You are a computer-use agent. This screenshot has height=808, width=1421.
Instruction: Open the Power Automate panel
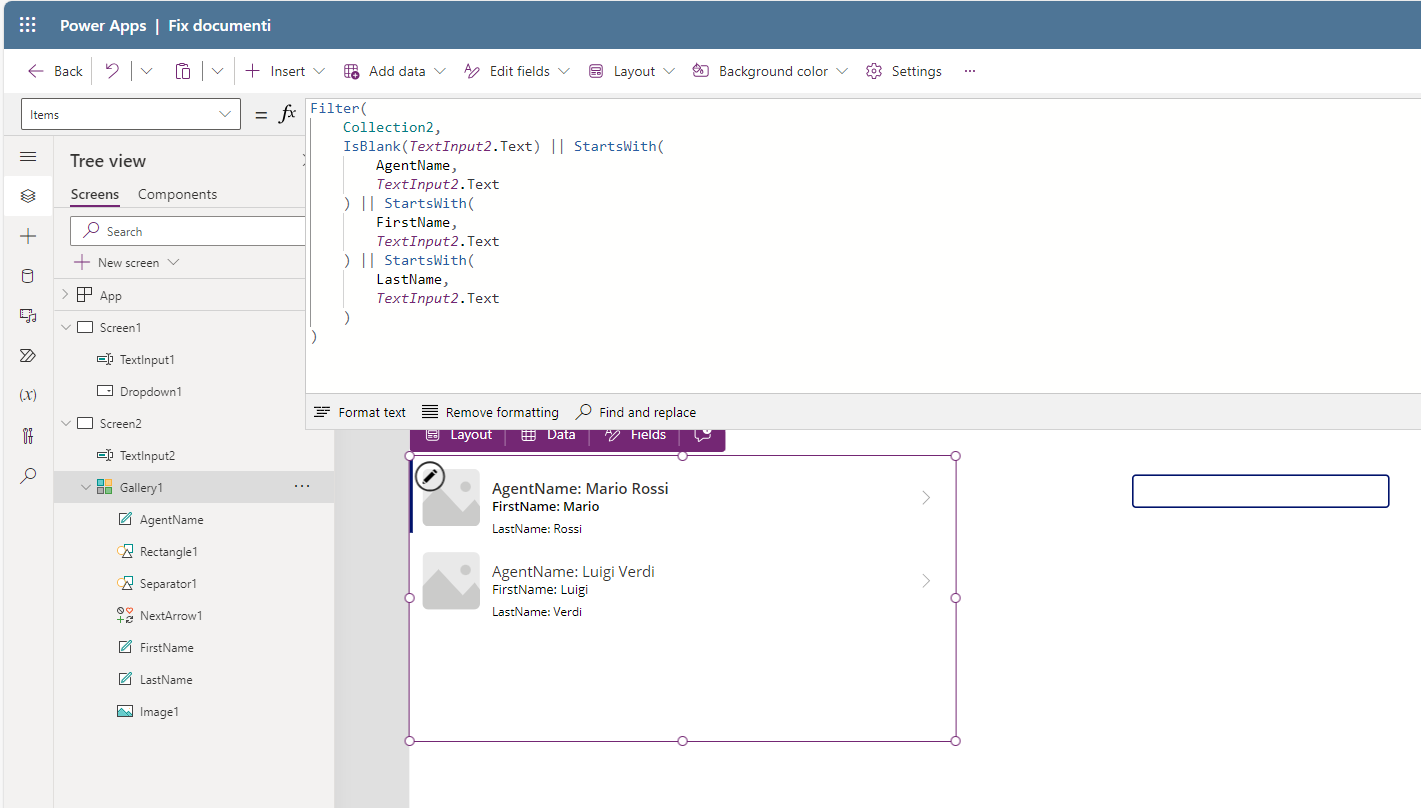coord(27,355)
